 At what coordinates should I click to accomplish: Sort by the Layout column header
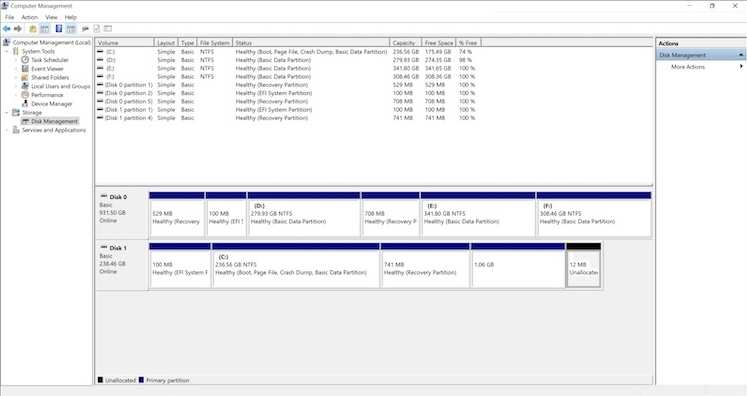click(166, 42)
